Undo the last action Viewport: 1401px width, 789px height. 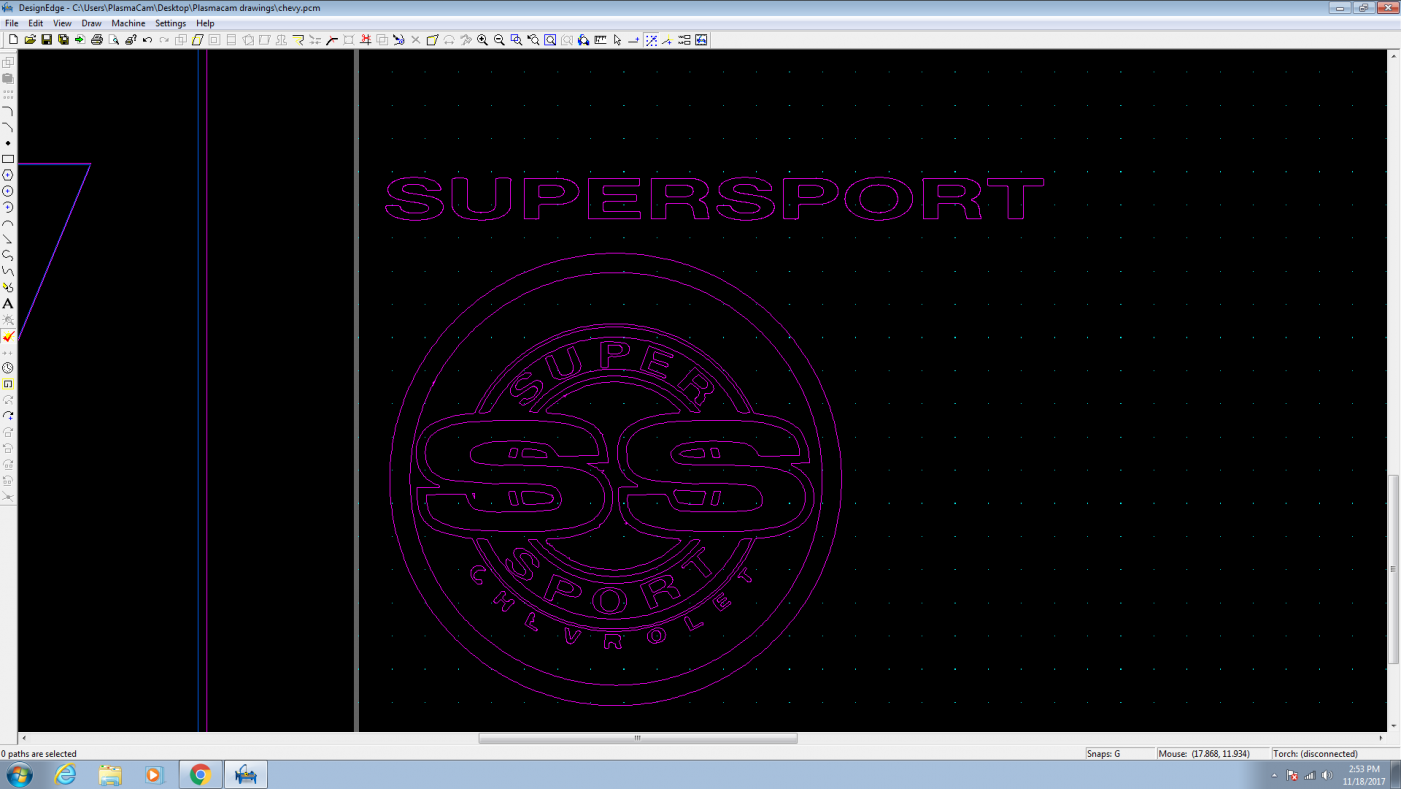coord(147,40)
